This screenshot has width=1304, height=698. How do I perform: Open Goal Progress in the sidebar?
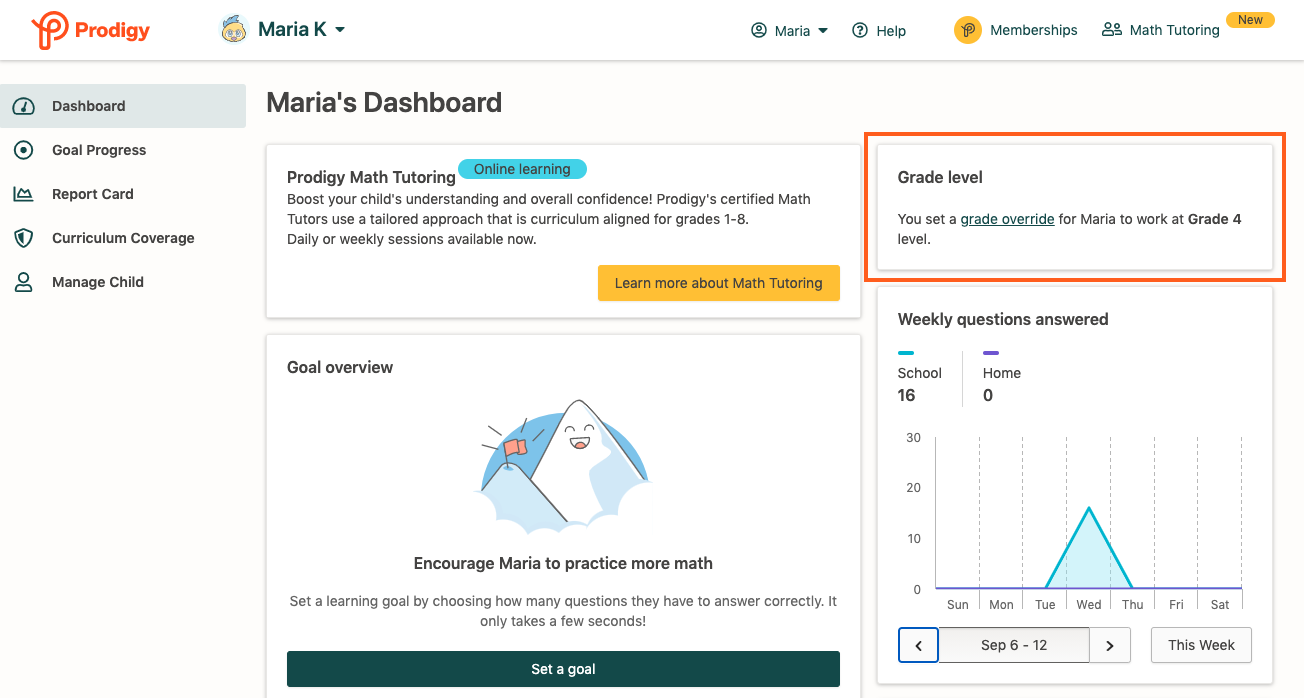(123, 150)
